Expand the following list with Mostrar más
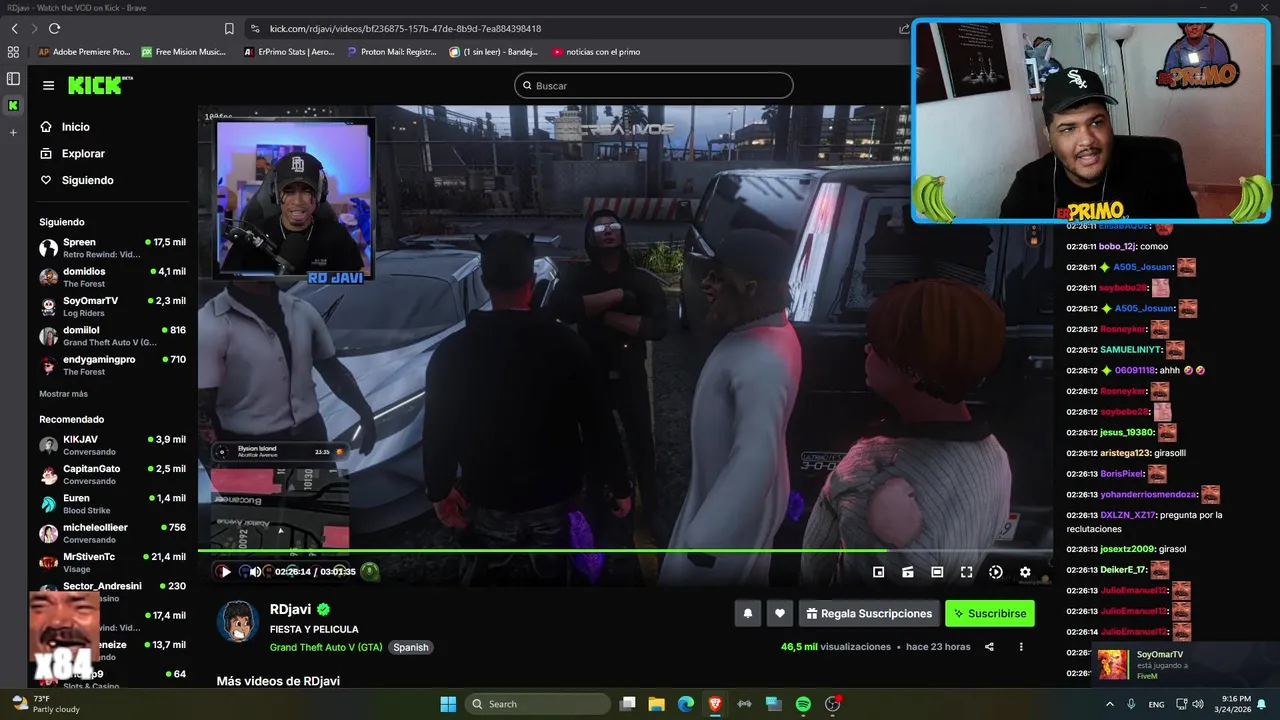 [63, 394]
